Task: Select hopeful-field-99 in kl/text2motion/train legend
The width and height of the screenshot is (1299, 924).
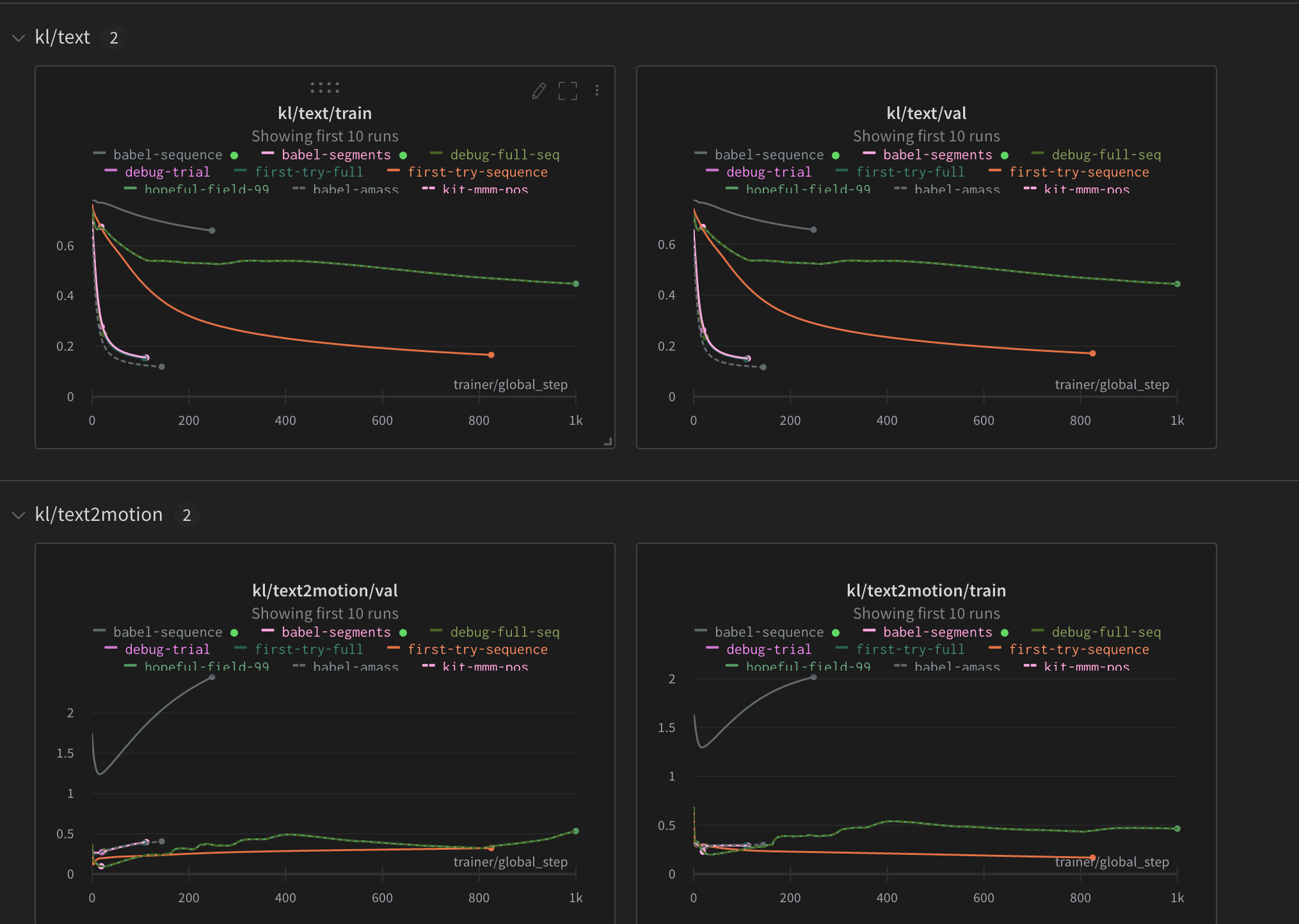Action: point(808,666)
